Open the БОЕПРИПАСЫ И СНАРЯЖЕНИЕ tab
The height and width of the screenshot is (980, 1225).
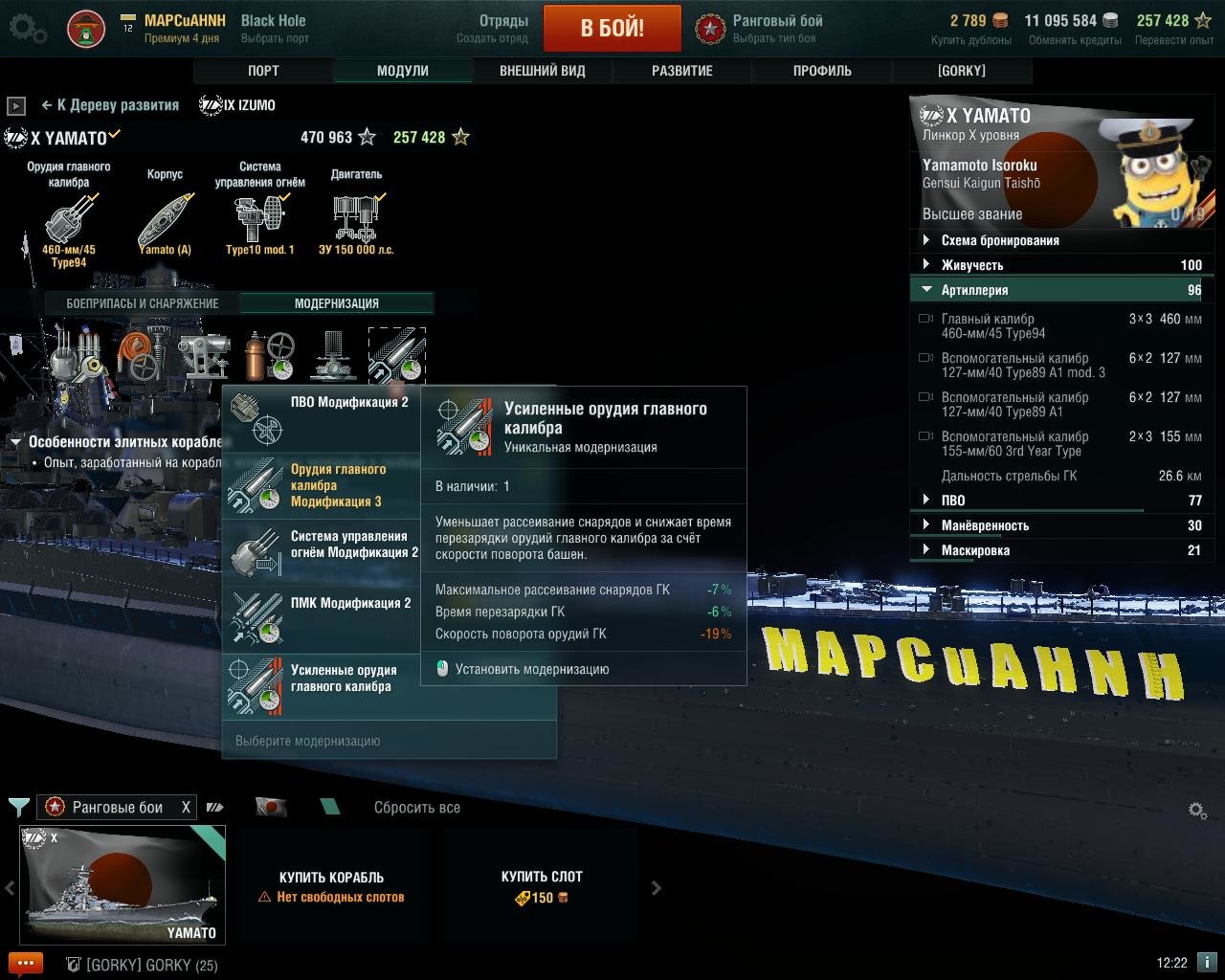143,303
